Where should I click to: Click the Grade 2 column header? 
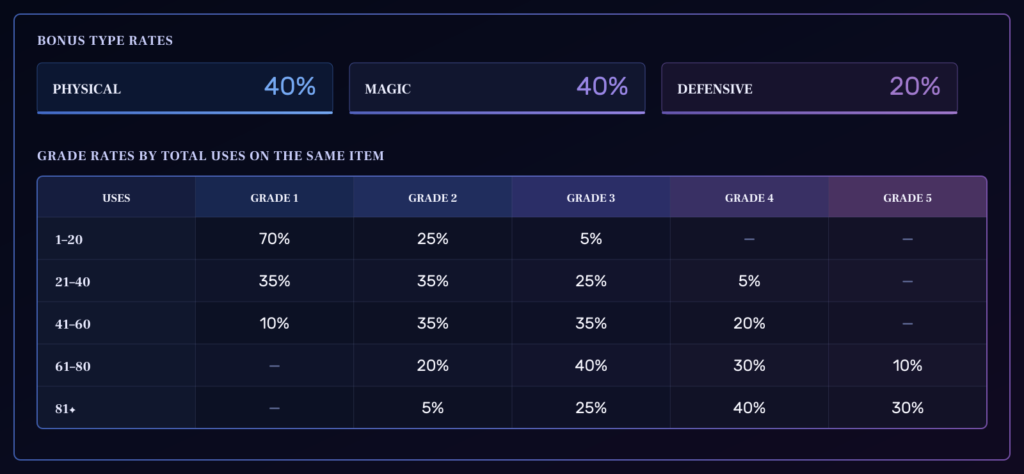point(432,197)
